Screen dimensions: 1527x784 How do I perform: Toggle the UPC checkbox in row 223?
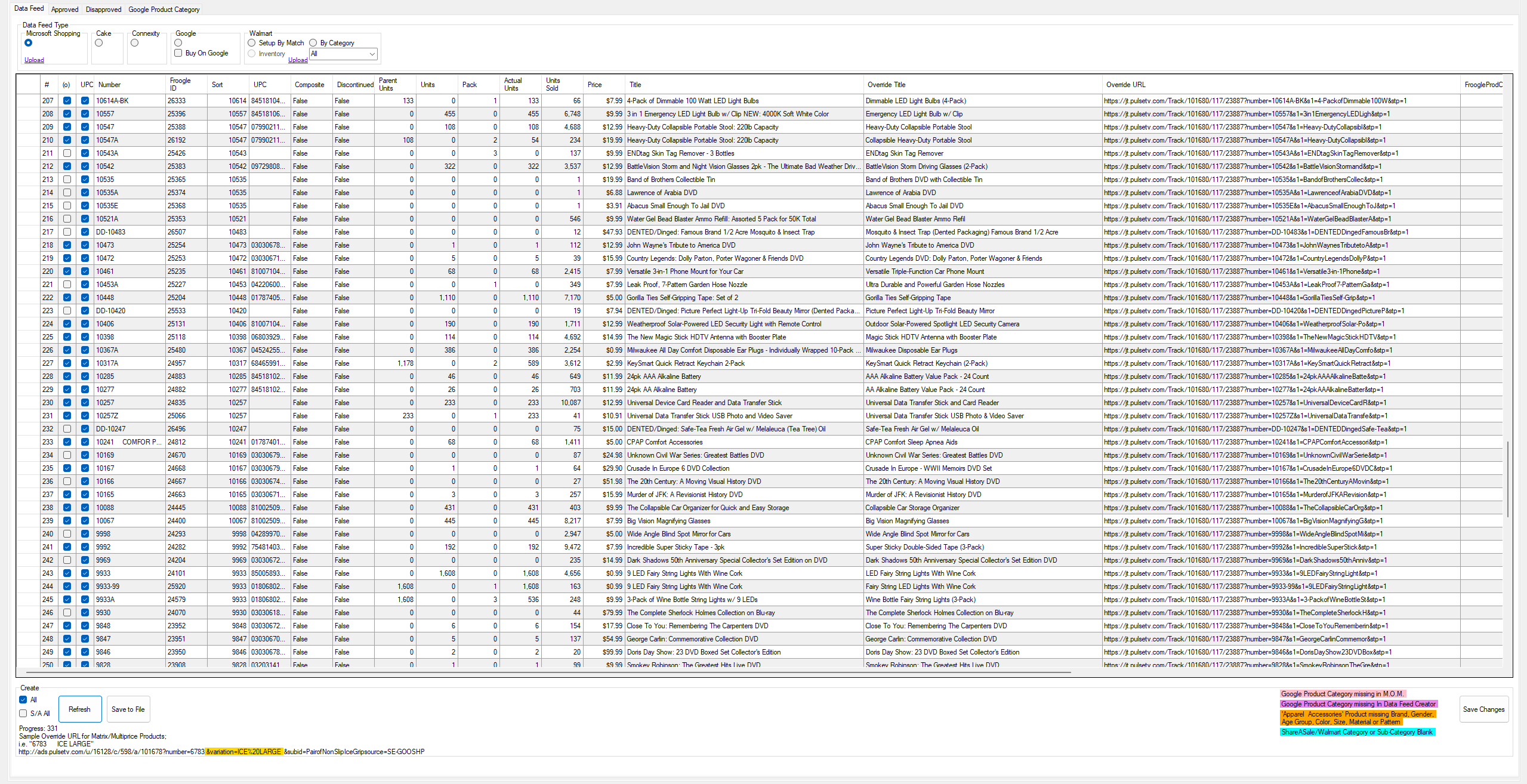coord(85,311)
